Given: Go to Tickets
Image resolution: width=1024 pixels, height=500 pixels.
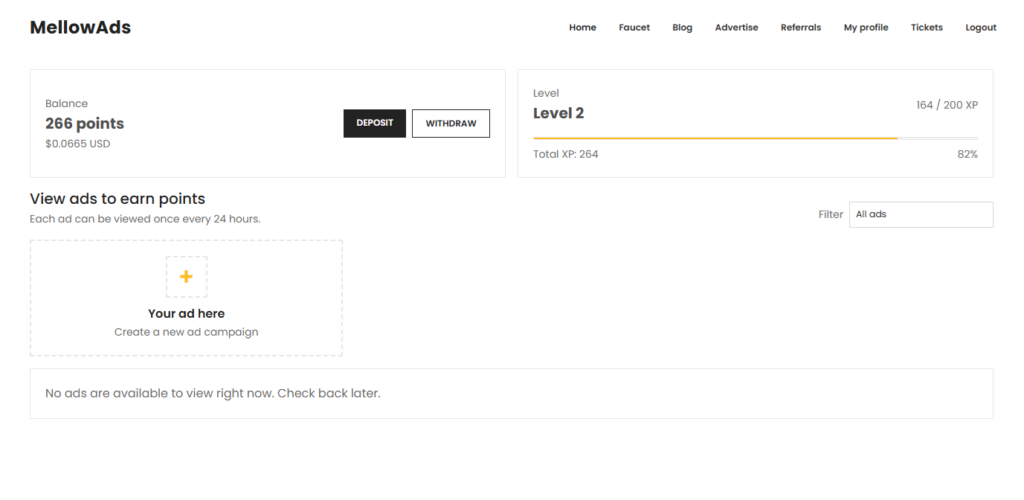Looking at the screenshot, I should coord(926,28).
